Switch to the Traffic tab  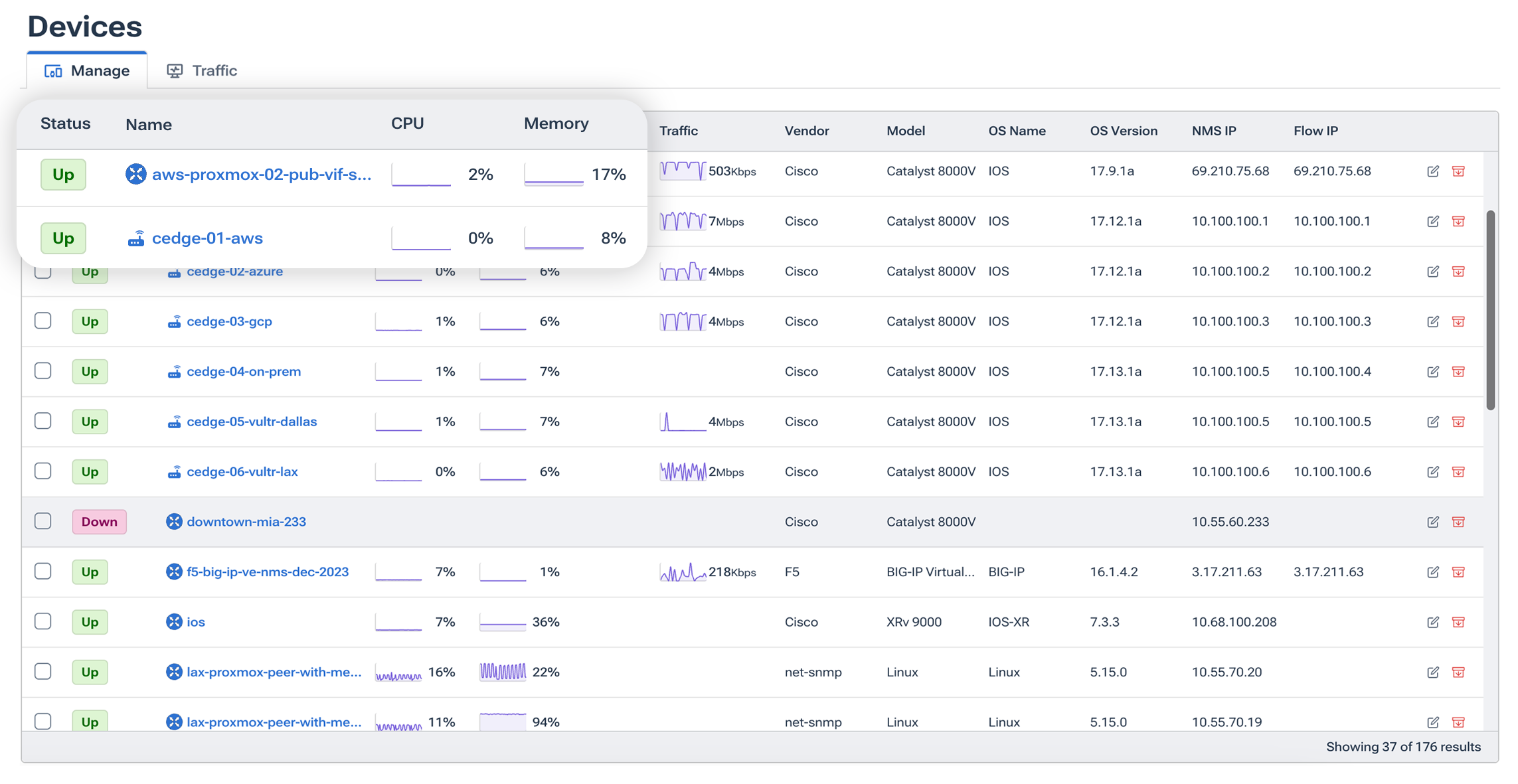pyautogui.click(x=202, y=70)
